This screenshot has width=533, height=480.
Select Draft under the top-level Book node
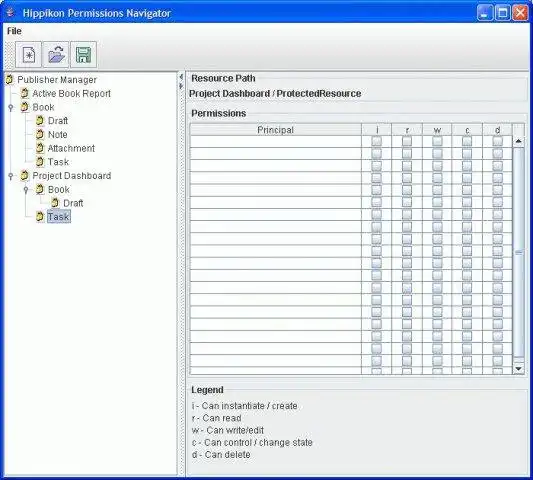click(58, 121)
